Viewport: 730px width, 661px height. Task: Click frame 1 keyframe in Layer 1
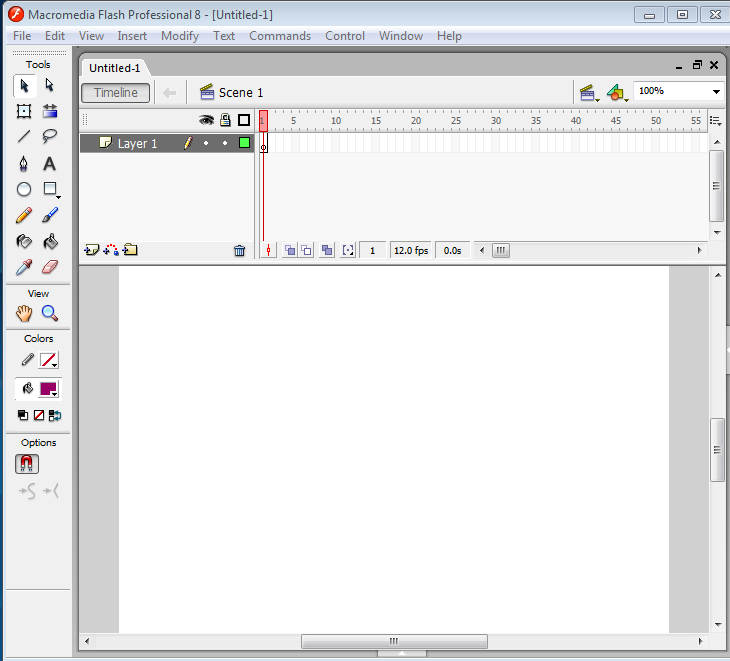tap(264, 143)
